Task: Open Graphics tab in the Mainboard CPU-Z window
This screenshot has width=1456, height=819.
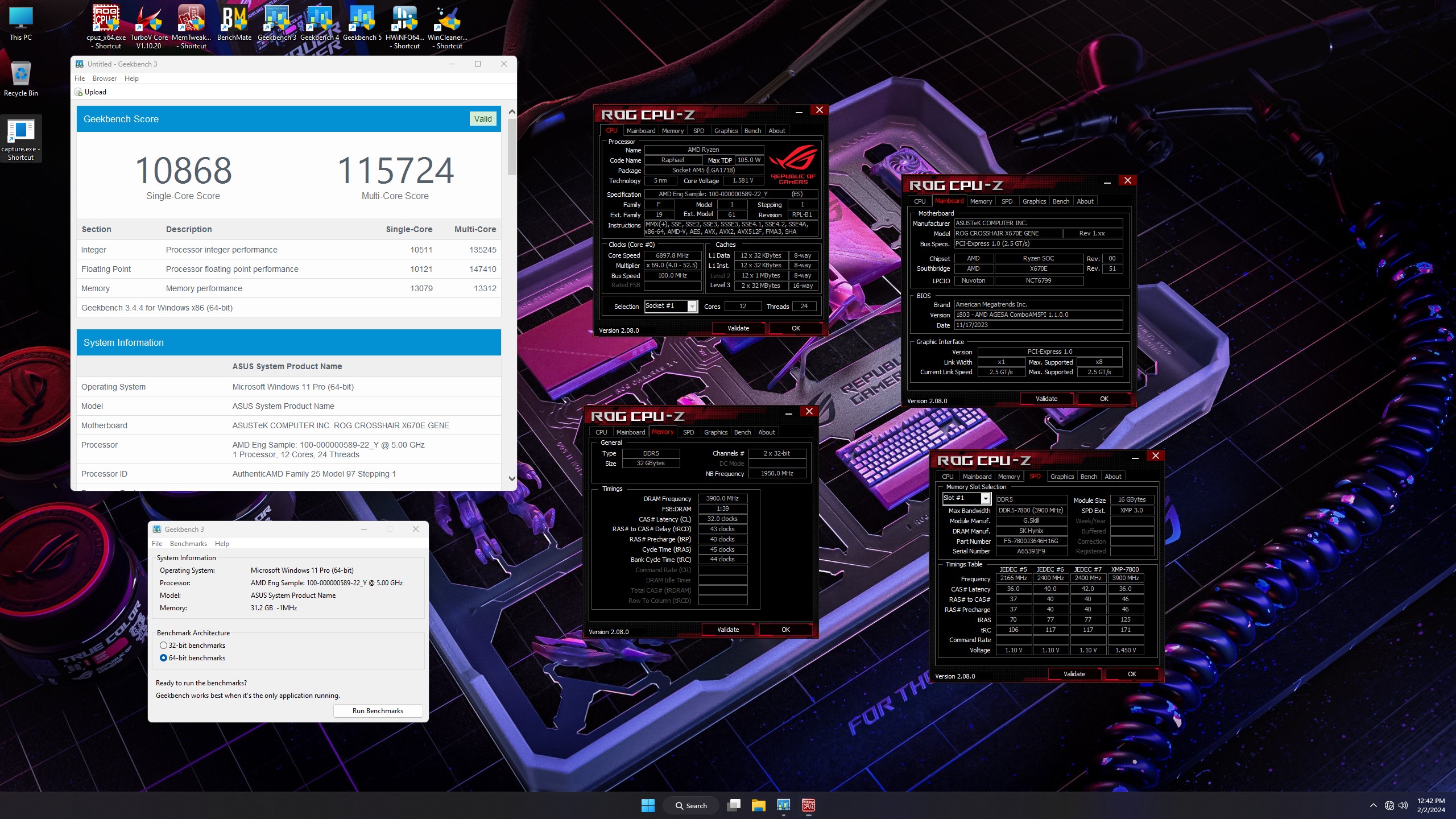Action: [x=1034, y=201]
